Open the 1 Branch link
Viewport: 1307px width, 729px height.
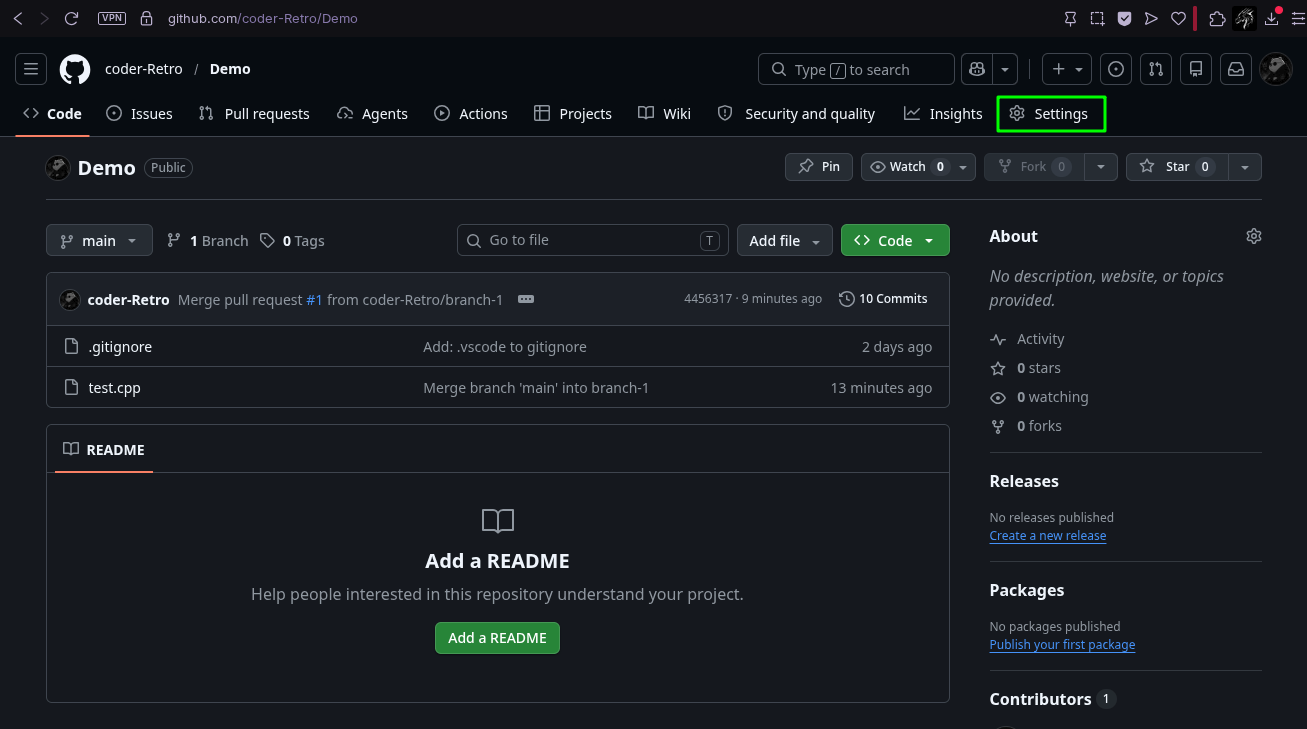207,241
